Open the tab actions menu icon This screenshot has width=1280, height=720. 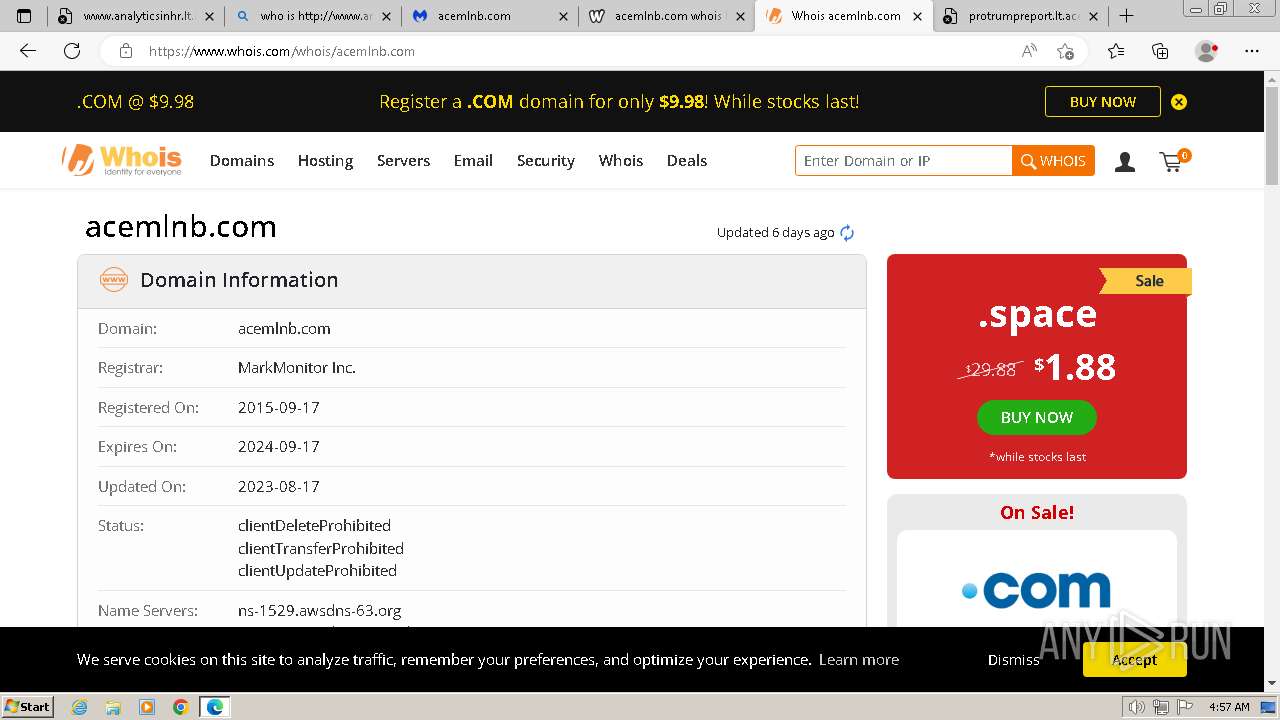(x=24, y=16)
